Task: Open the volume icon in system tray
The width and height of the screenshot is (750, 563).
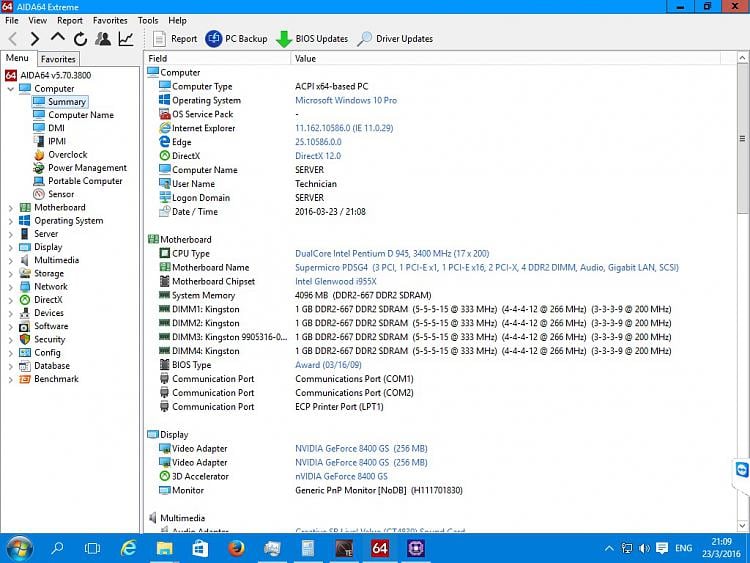Action: pos(644,548)
